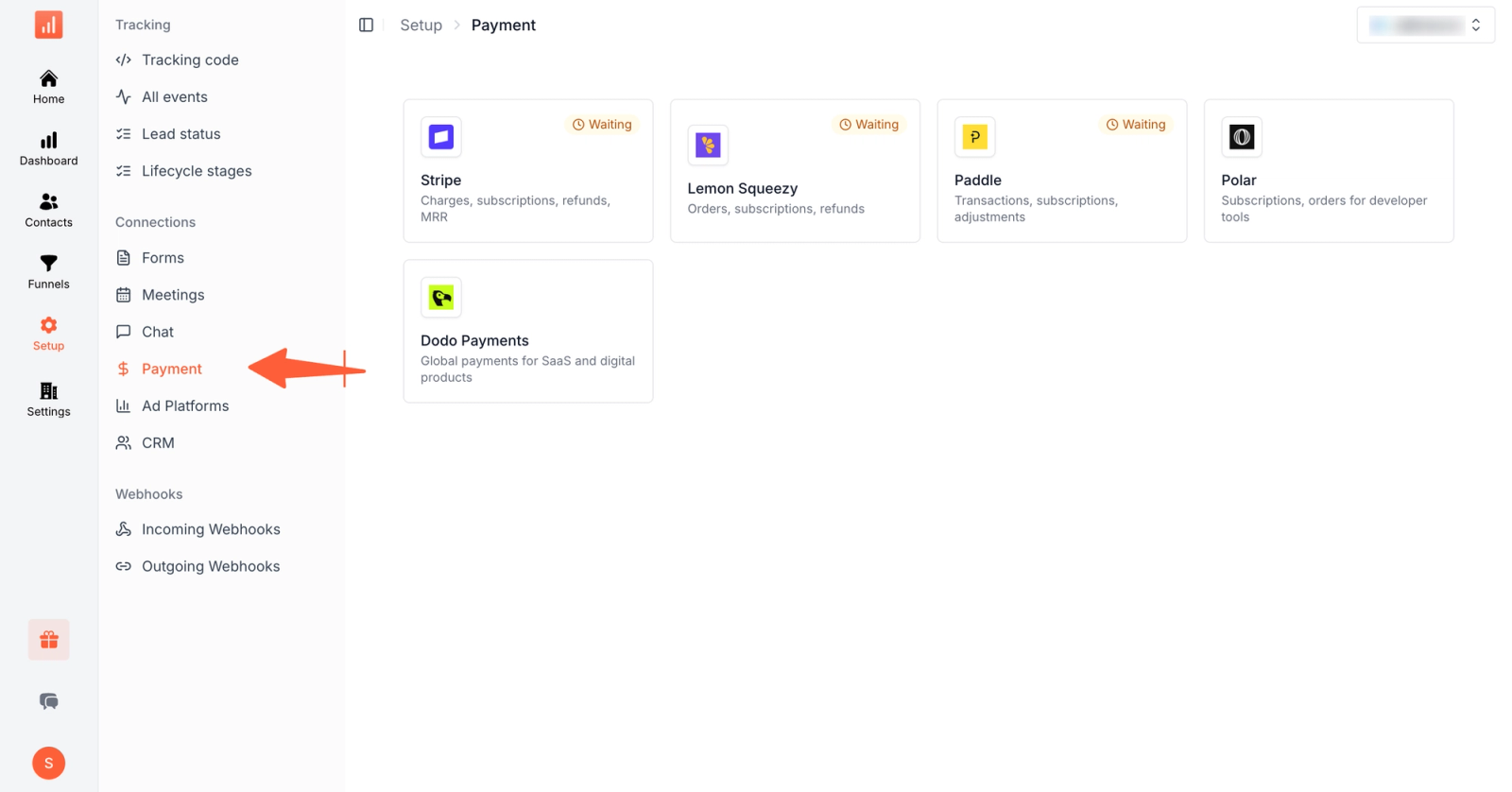Screen dimensions: 1512x792
Task: Open Chat under Connections
Action: pos(145,332)
